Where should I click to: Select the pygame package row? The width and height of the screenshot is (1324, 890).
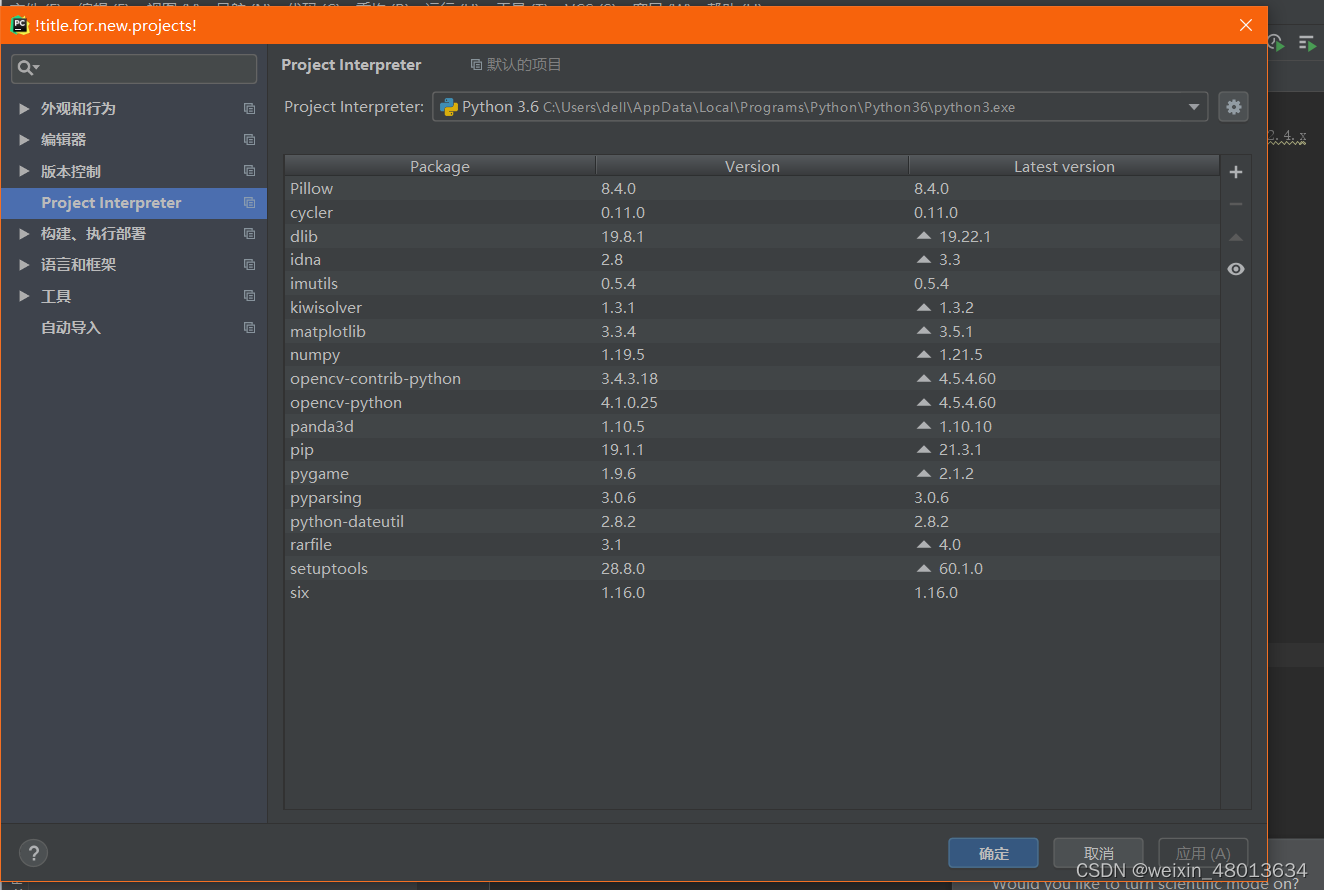[x=752, y=473]
